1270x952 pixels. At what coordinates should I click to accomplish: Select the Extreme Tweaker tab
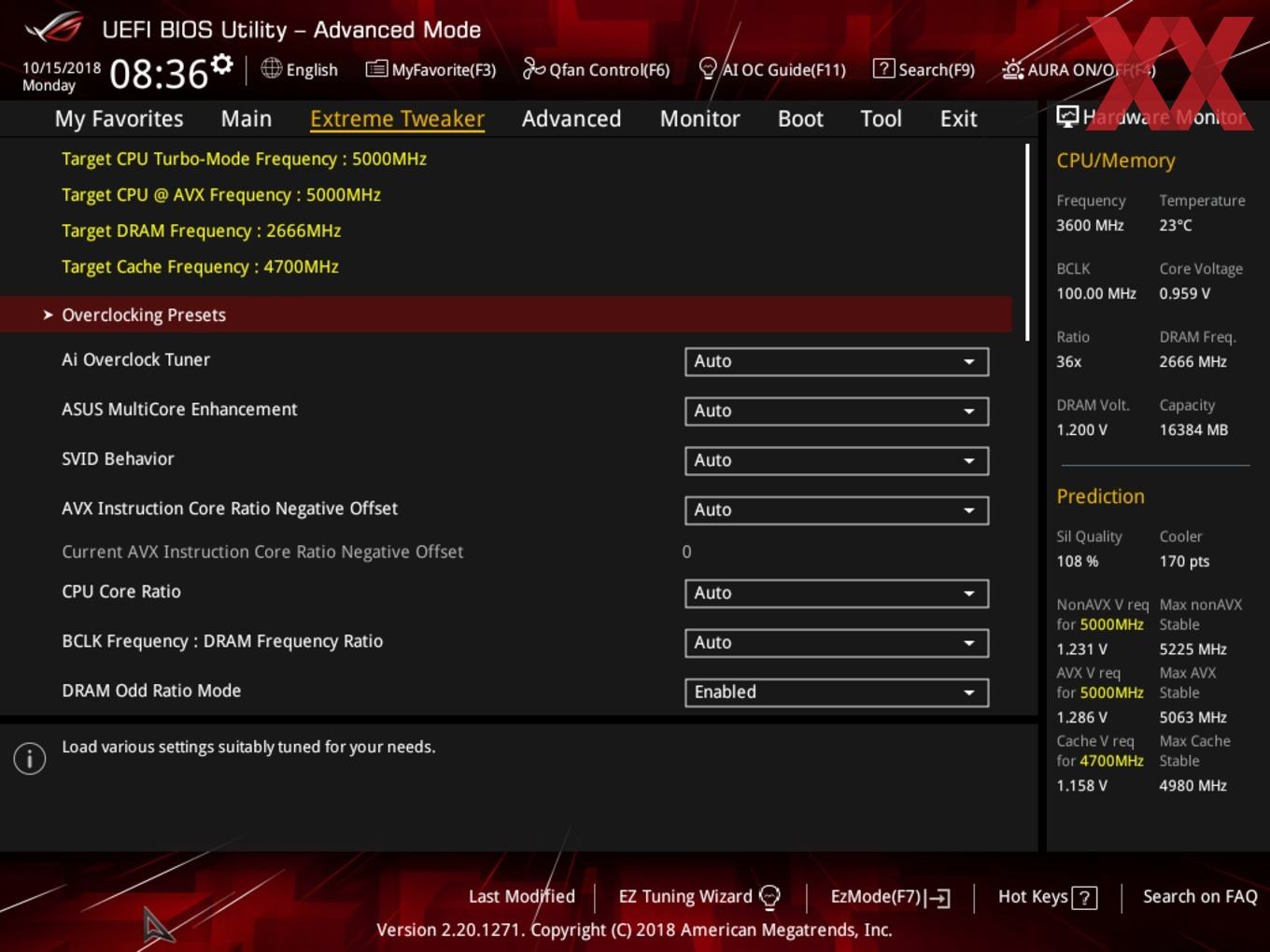(x=397, y=119)
